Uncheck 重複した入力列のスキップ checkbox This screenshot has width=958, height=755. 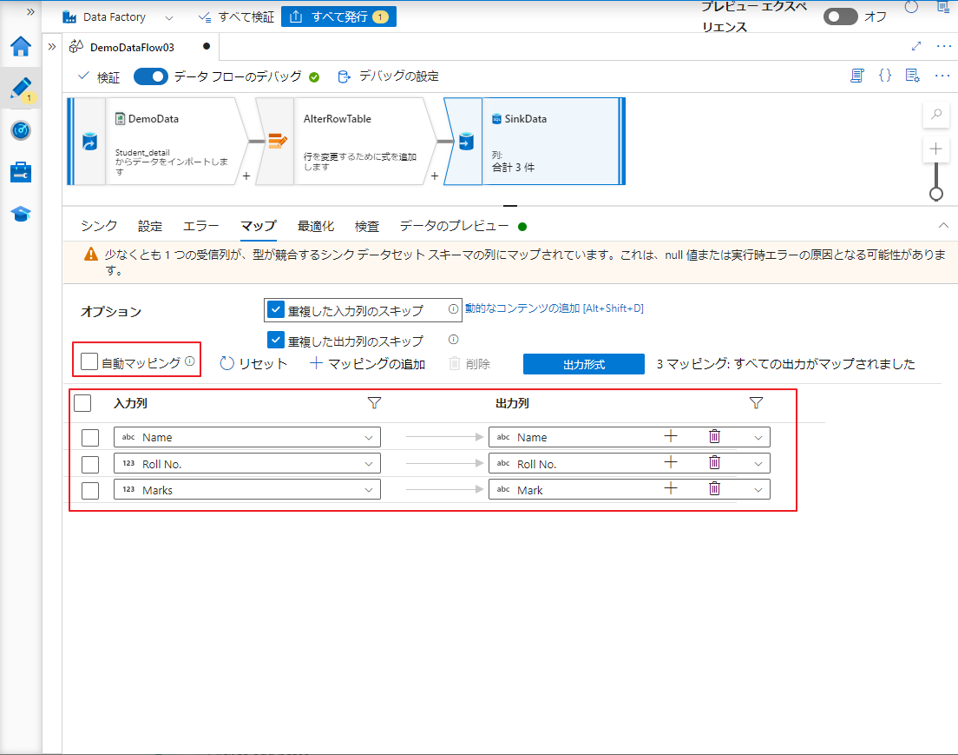click(x=277, y=310)
